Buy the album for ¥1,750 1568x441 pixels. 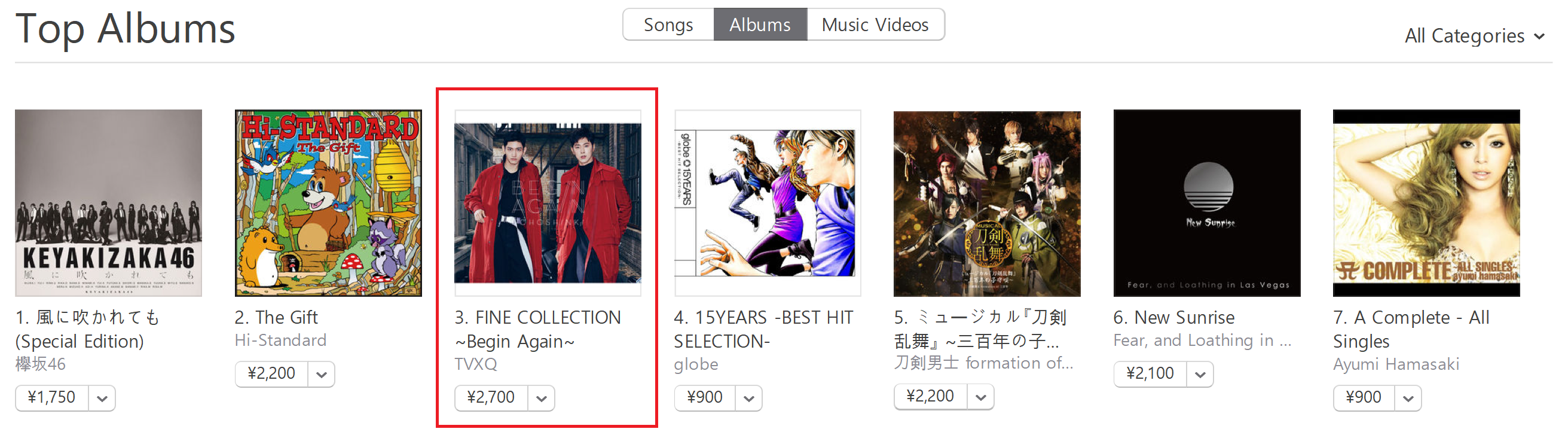pyautogui.click(x=52, y=398)
